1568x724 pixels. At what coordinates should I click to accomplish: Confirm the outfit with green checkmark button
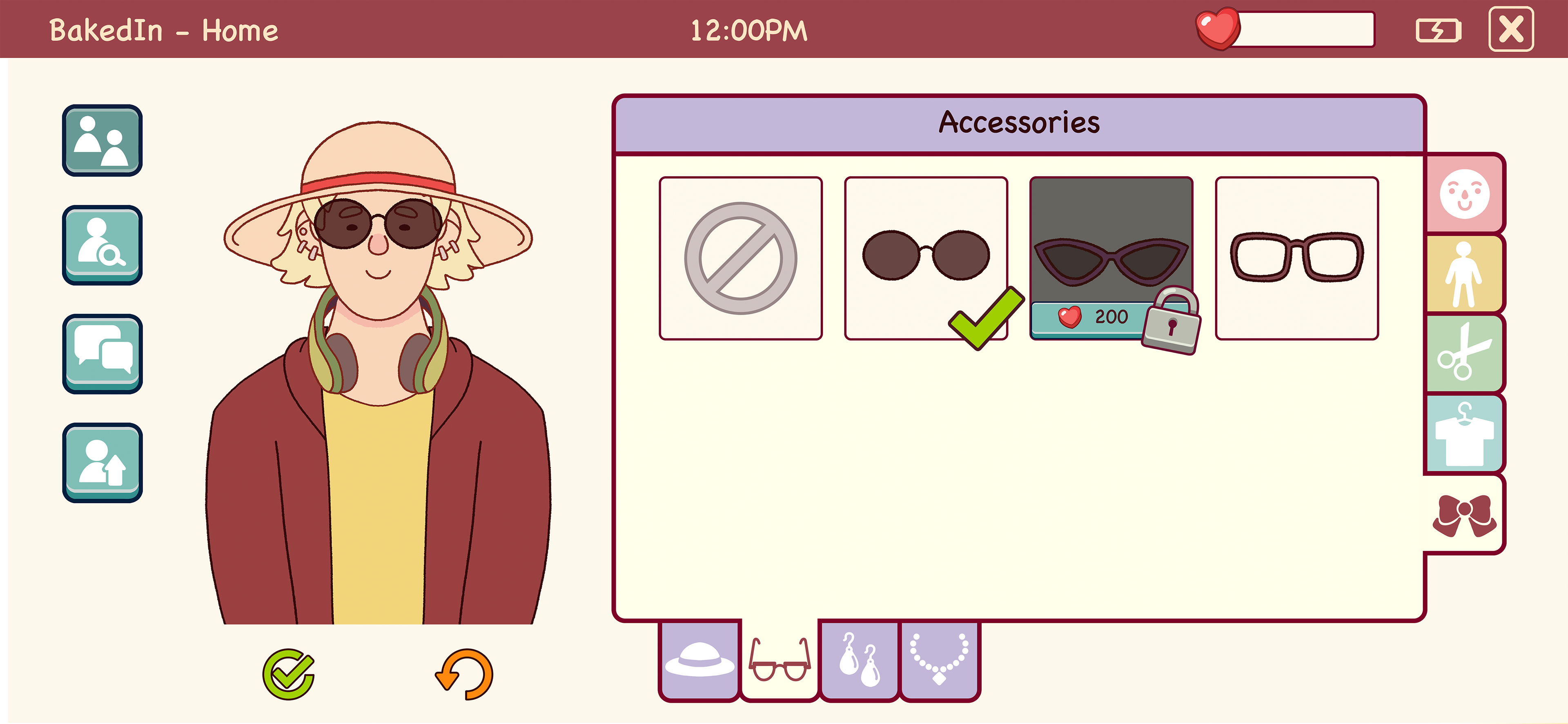point(289,674)
